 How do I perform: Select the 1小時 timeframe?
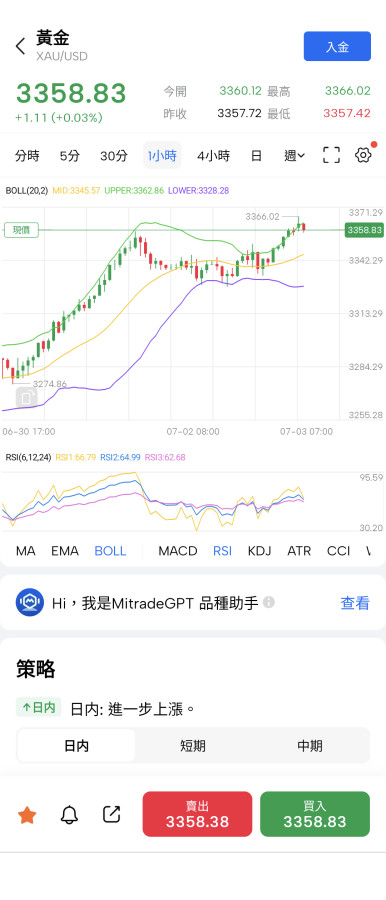[162, 156]
